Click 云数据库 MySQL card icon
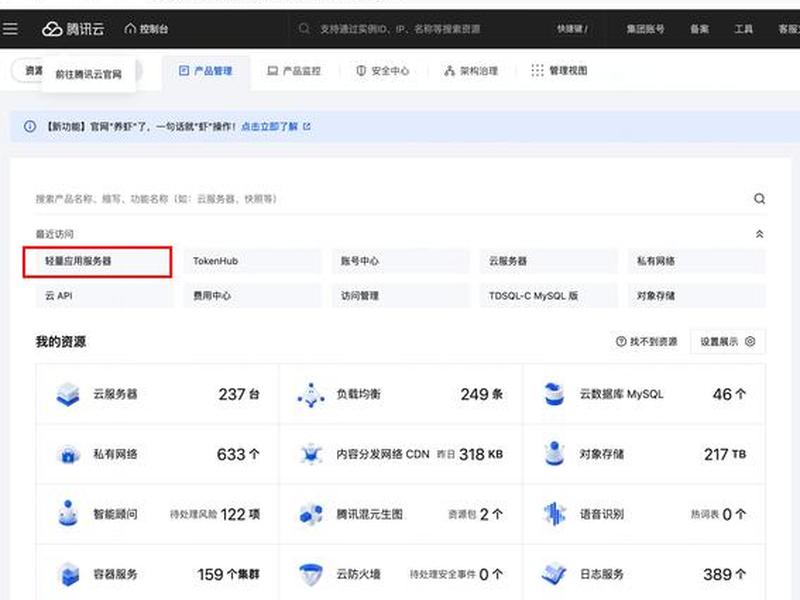Screen dimensions: 800x600 click(554, 394)
